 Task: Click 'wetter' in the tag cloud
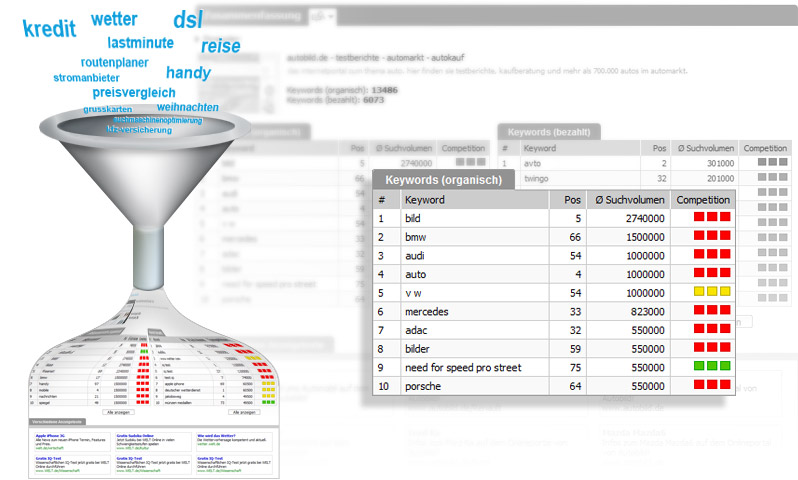tap(114, 19)
